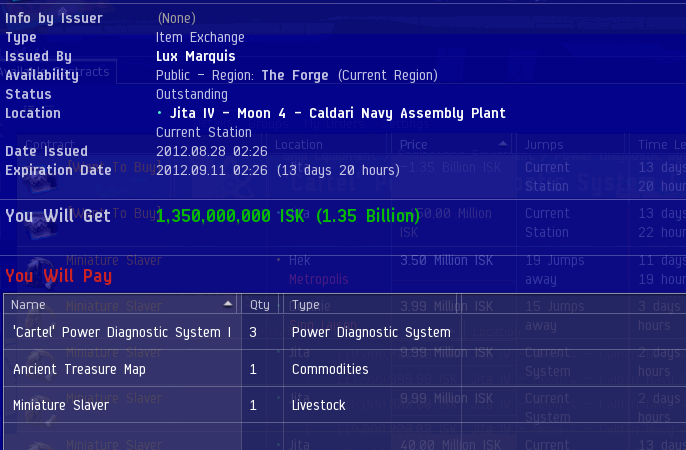The image size is (686, 450).
Task: Open Jita IV Moon 4 Caldari Navy Assembly Plant link
Action: (x=337, y=113)
